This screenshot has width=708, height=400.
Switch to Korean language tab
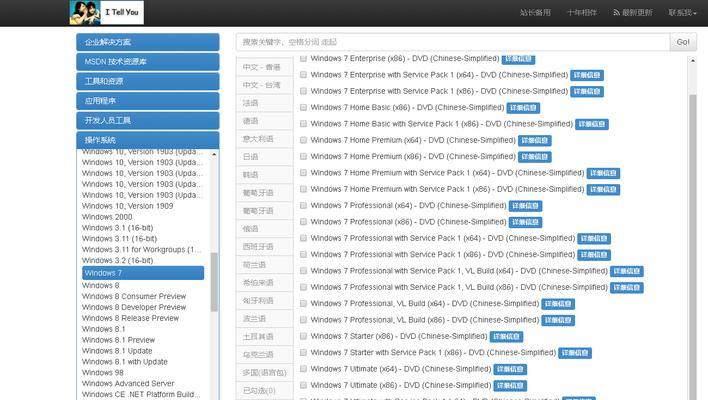pyautogui.click(x=265, y=175)
